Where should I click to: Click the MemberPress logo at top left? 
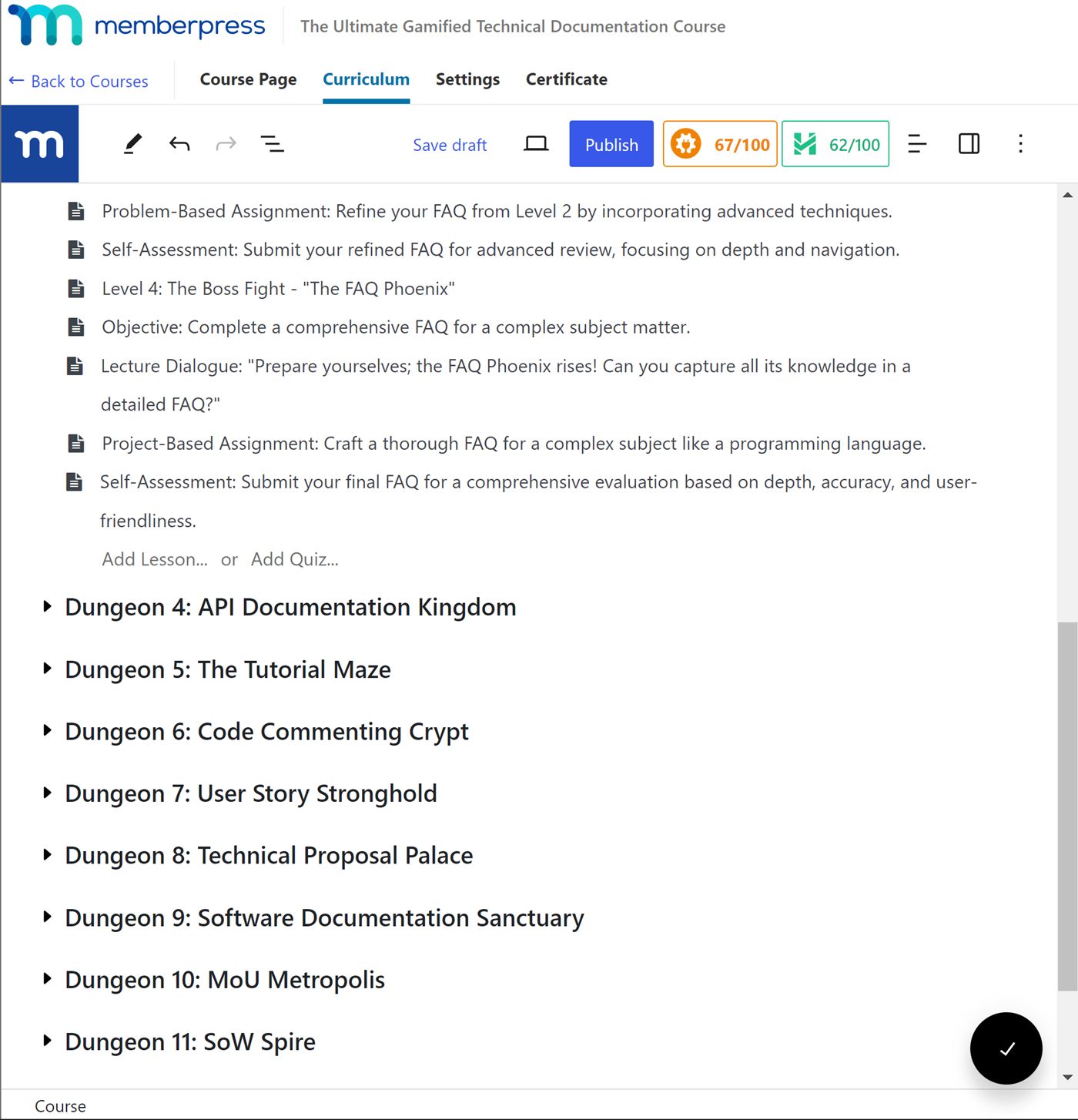coord(136,25)
